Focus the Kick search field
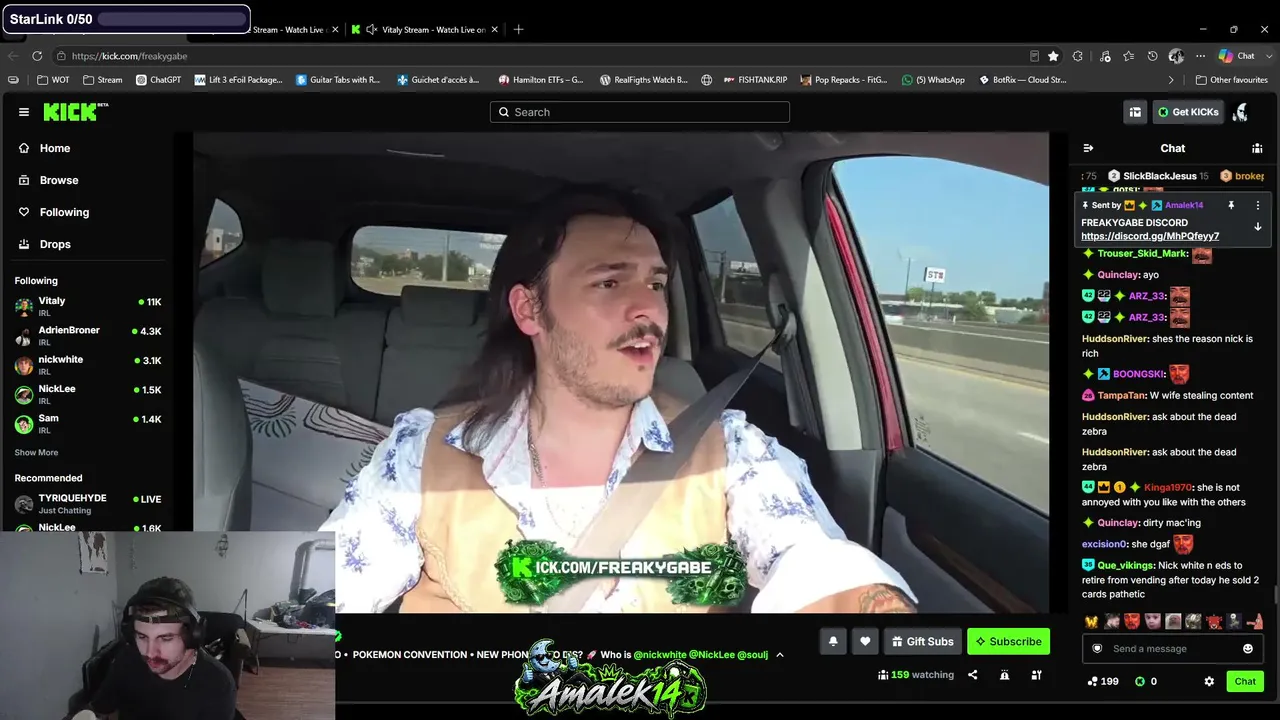 tap(640, 112)
